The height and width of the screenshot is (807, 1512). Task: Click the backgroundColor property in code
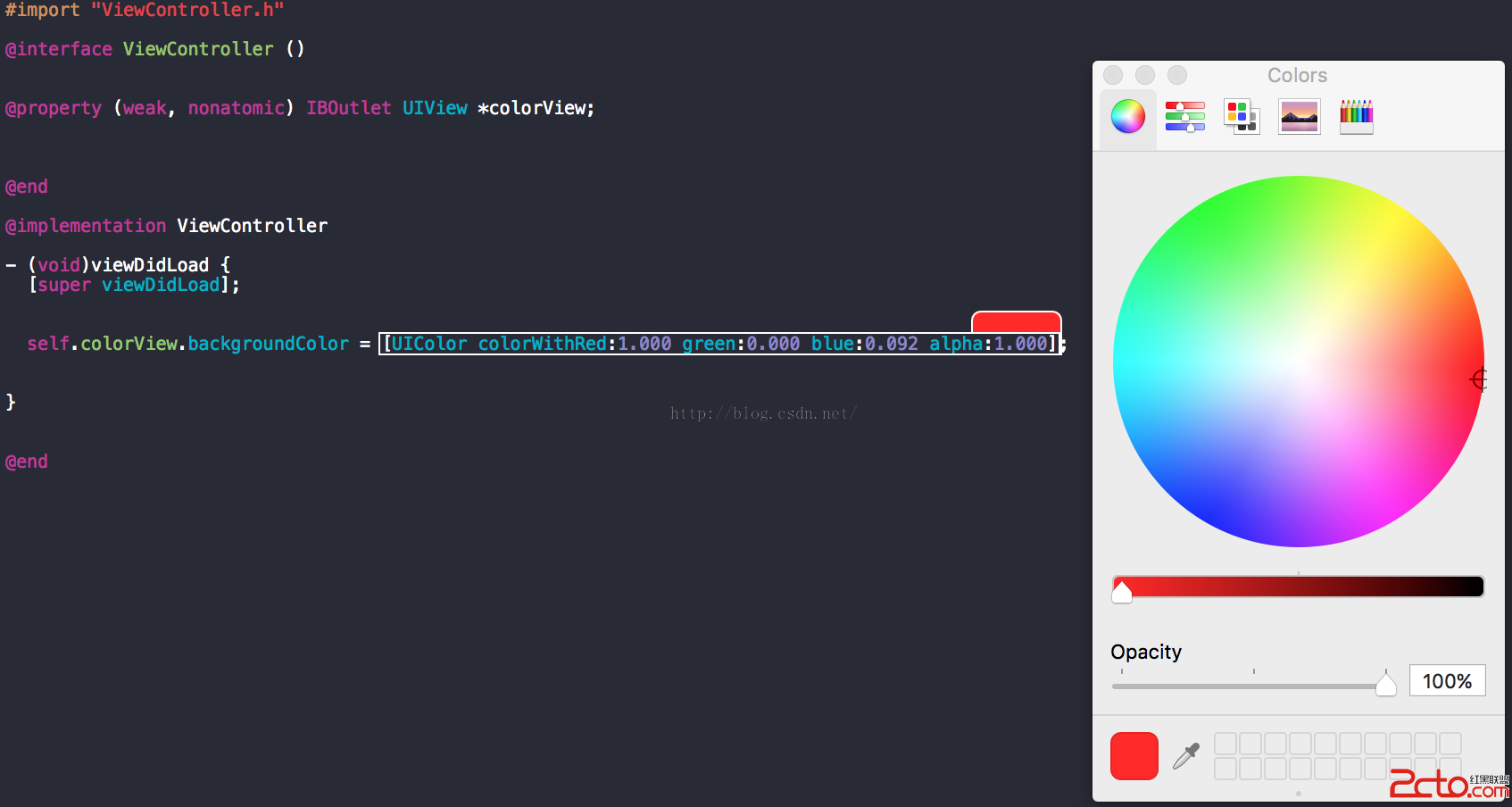point(268,344)
